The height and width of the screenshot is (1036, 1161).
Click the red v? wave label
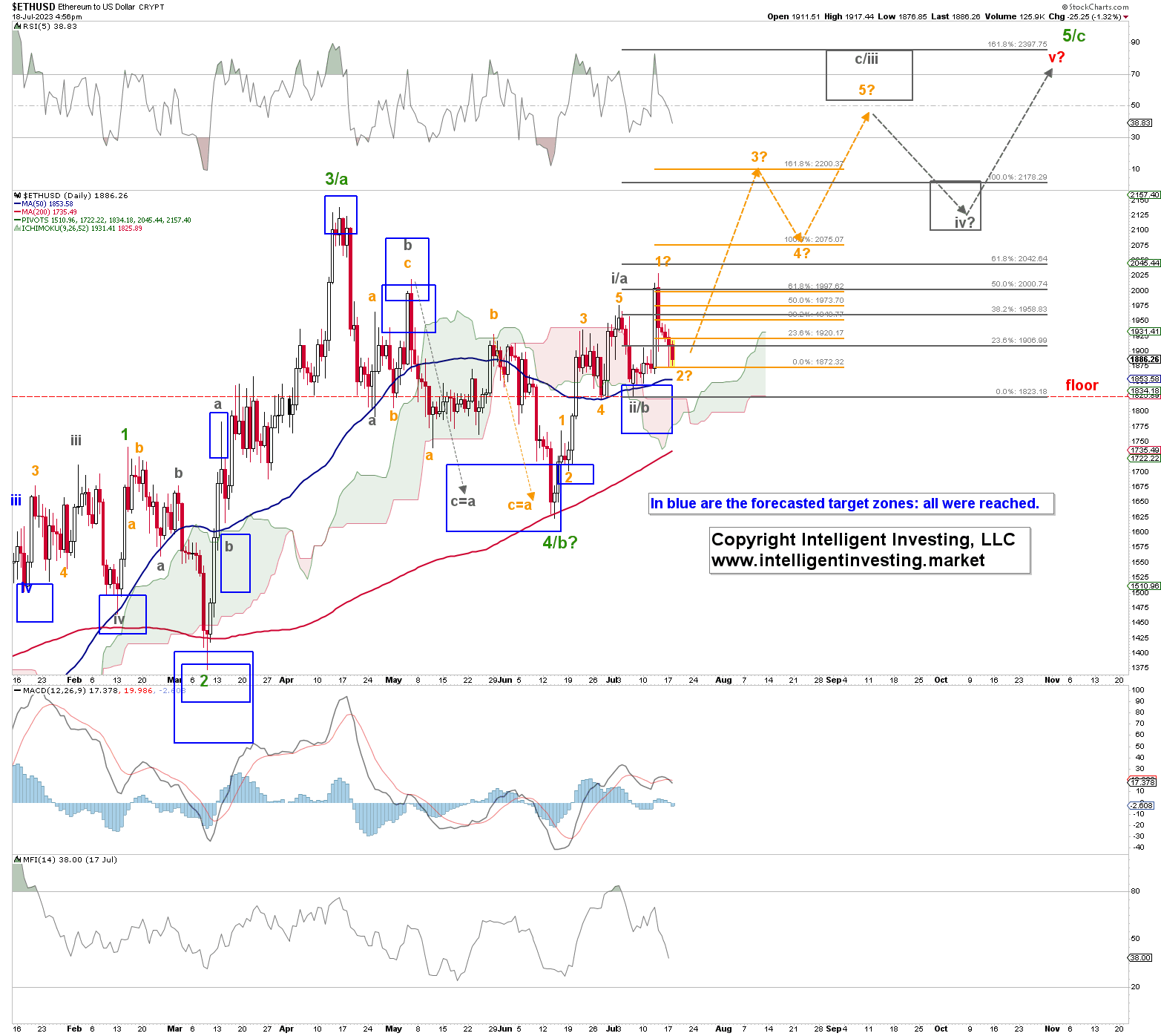(1056, 57)
